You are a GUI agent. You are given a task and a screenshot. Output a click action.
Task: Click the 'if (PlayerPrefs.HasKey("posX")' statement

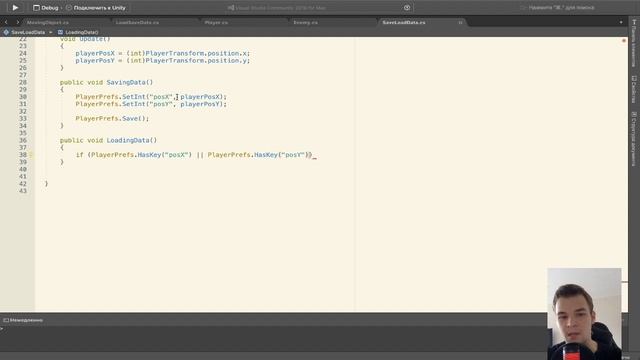194,155
